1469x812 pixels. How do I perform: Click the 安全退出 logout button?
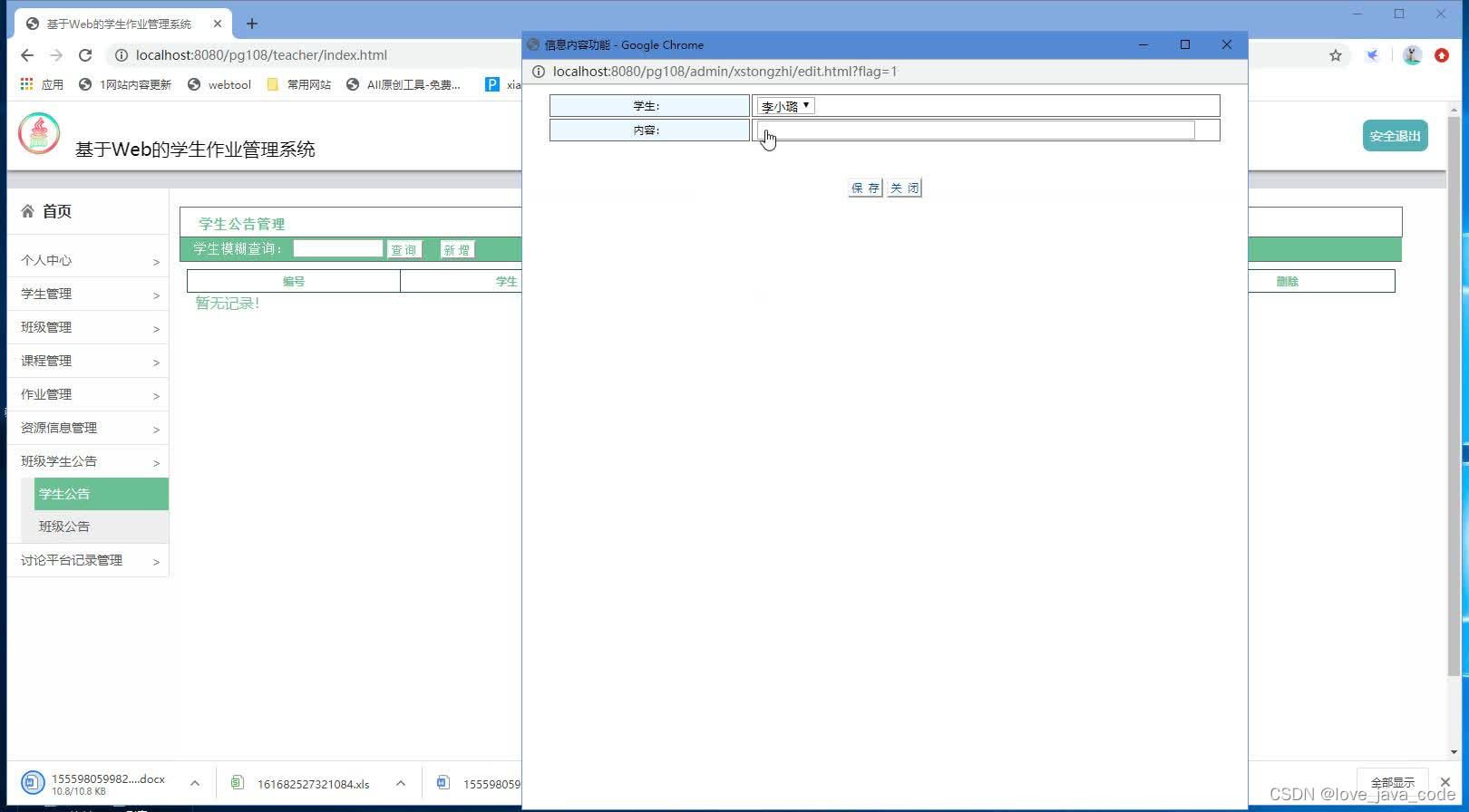coord(1395,136)
